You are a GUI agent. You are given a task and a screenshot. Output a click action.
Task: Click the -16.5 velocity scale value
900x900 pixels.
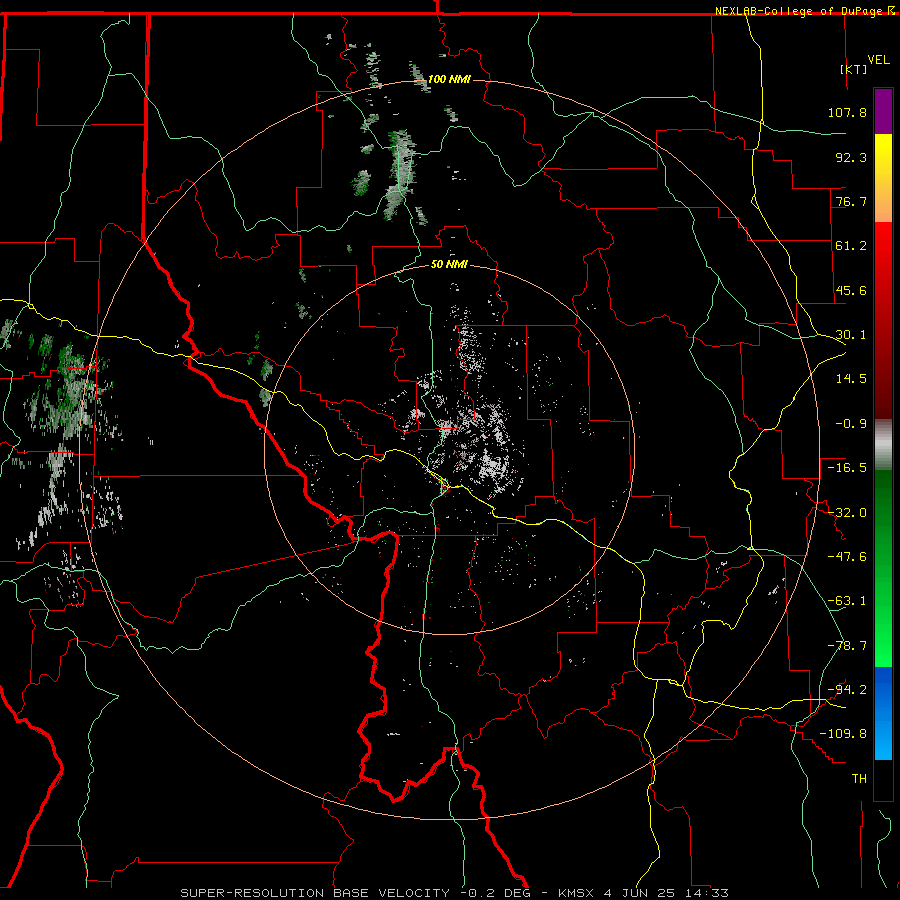pos(847,468)
